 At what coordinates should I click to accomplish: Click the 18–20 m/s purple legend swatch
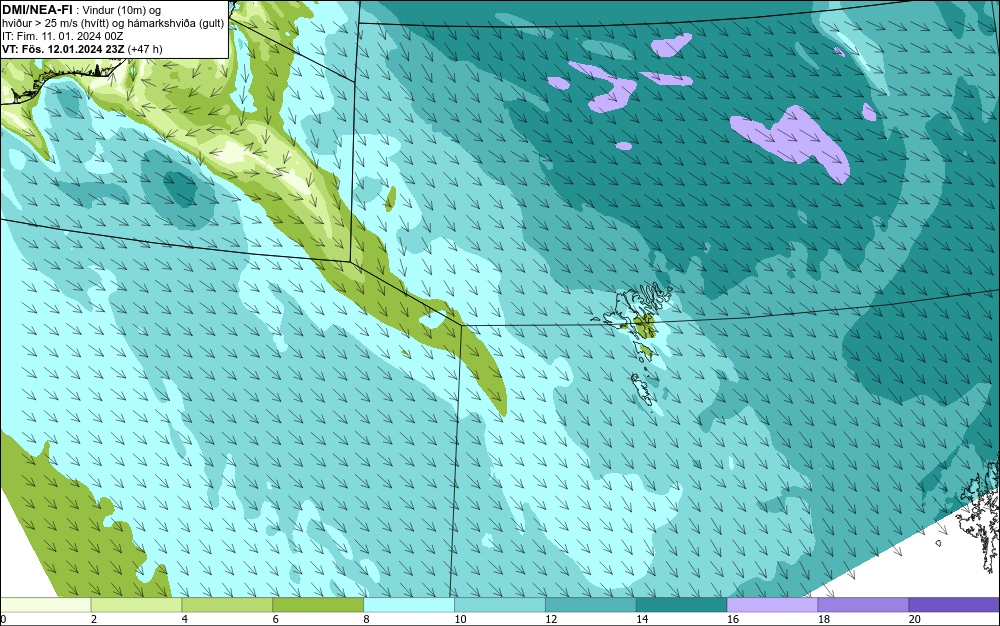[x=864, y=605]
